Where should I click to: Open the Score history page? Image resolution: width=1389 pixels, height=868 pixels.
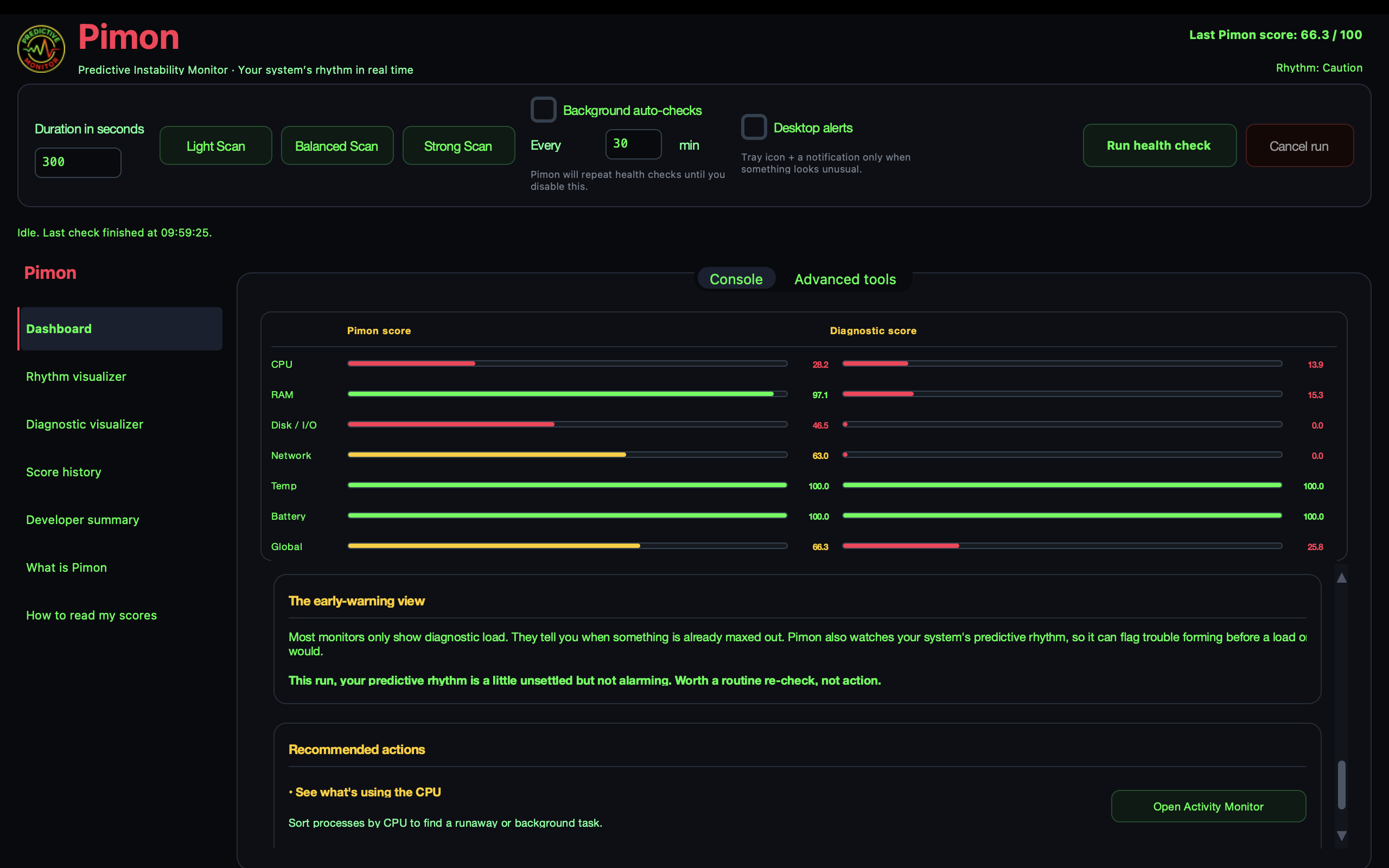pos(63,472)
